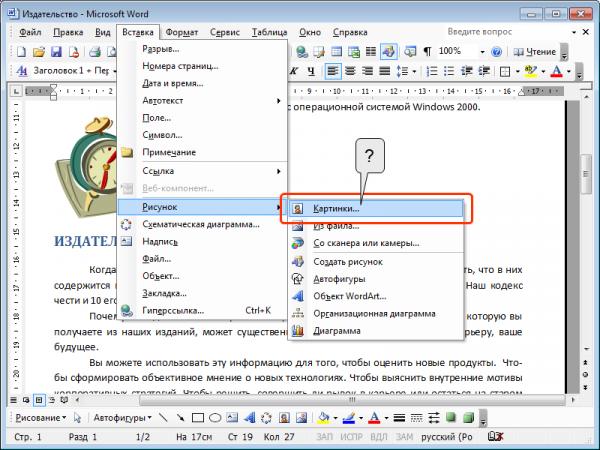Open the Borders dropdown arrow
This screenshot has height=450, width=600.
coord(517,71)
